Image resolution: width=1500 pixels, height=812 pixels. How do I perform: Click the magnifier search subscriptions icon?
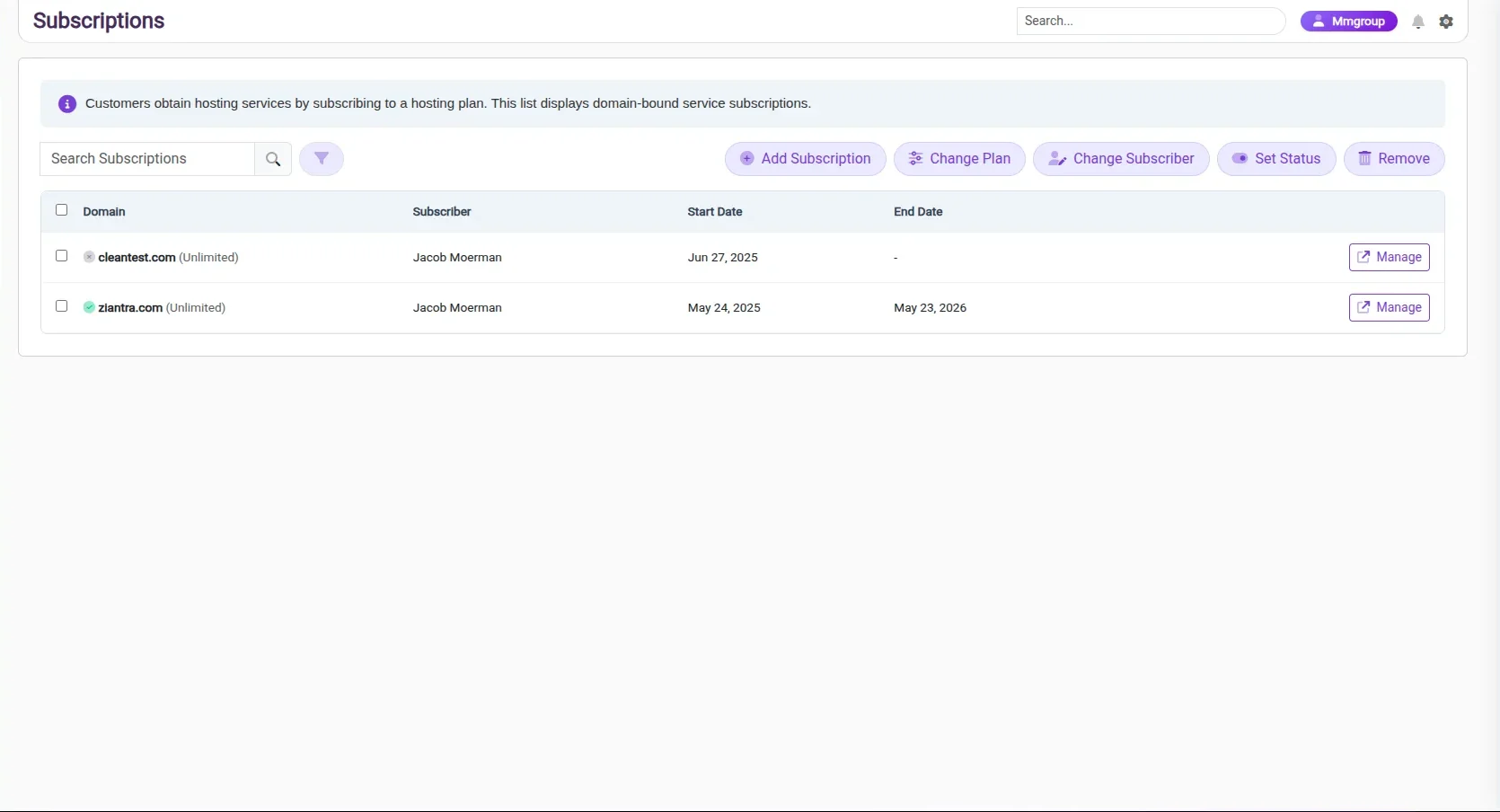click(x=273, y=159)
